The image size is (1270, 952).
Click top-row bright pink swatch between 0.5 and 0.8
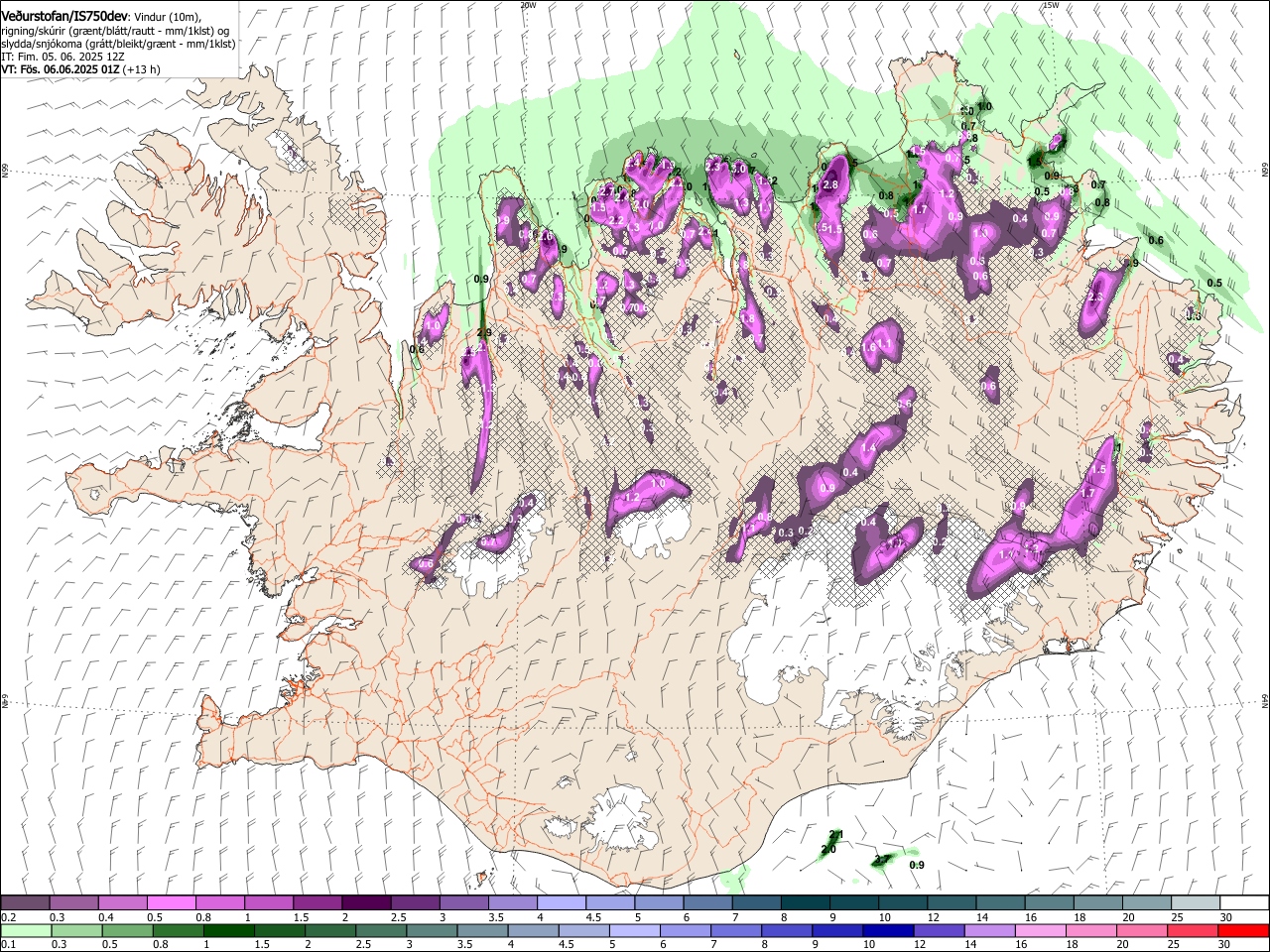point(171,903)
